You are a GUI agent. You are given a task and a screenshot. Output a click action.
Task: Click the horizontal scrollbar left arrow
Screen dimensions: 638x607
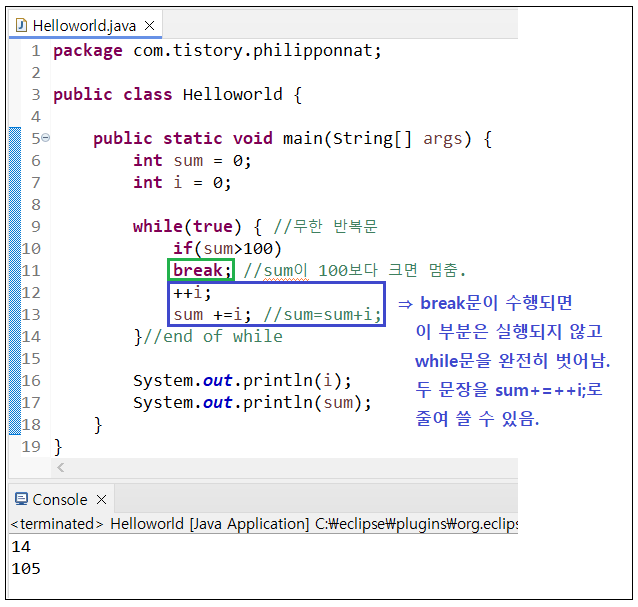[x=61, y=467]
